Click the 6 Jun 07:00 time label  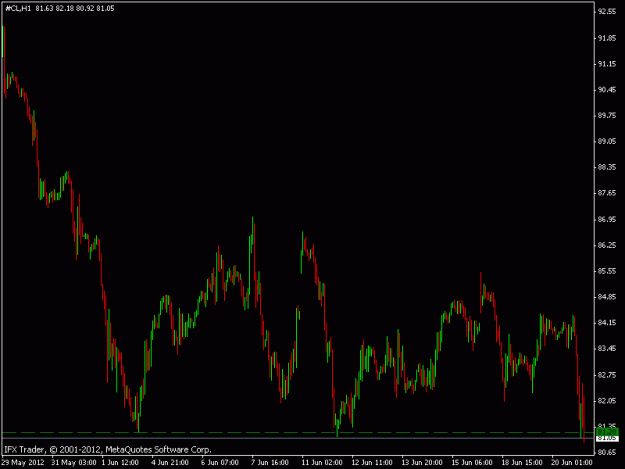point(220,463)
